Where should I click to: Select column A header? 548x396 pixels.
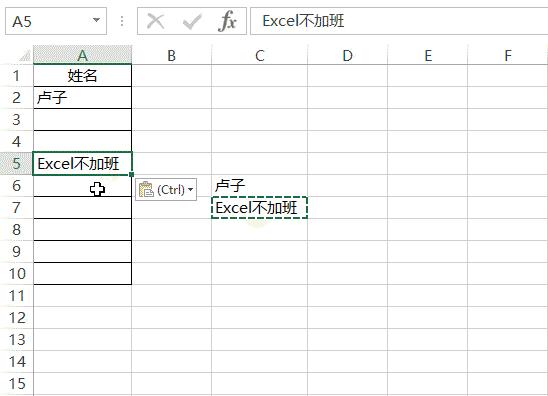(82, 55)
